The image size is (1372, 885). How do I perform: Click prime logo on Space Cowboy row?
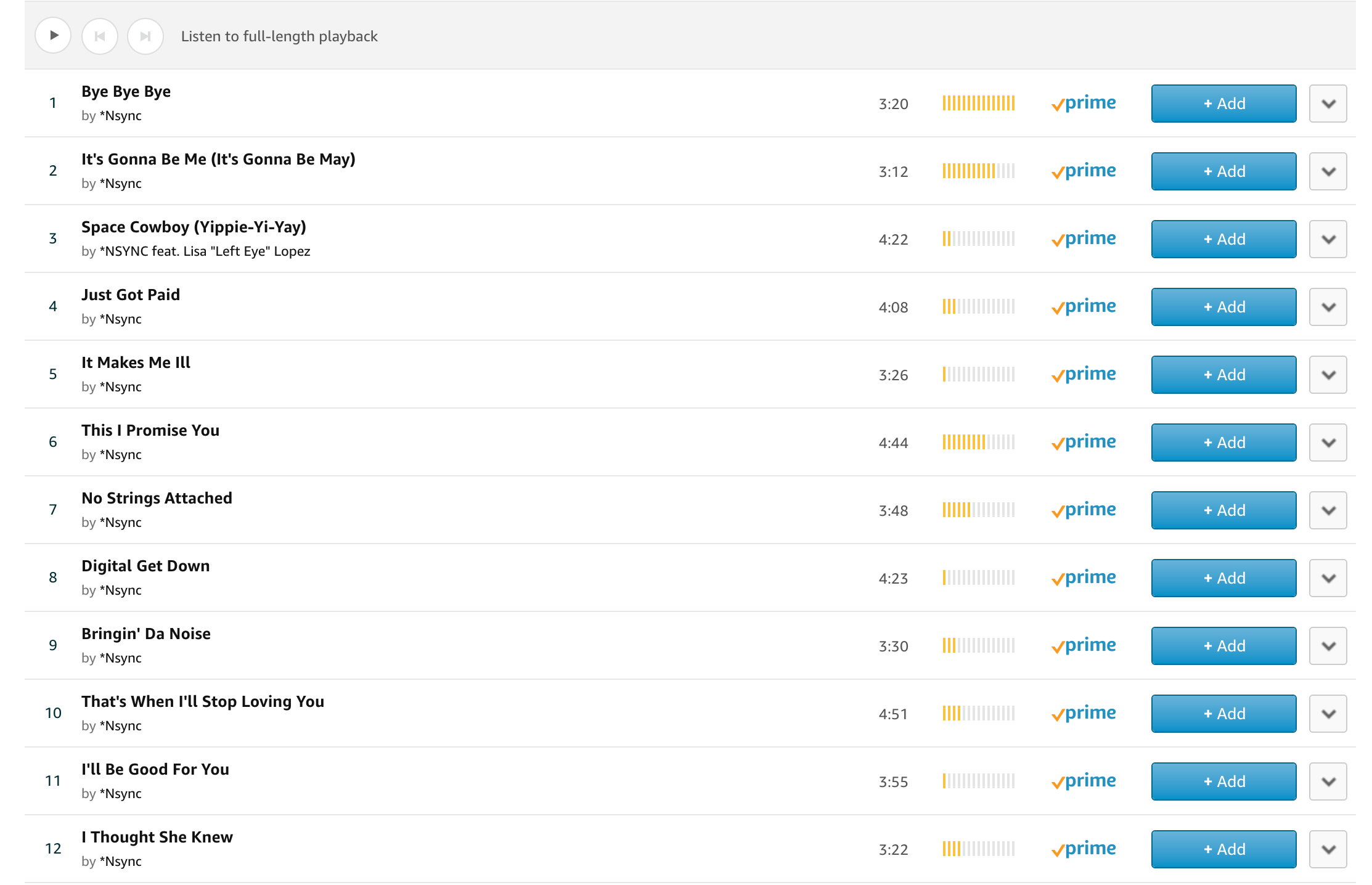[x=1084, y=239]
